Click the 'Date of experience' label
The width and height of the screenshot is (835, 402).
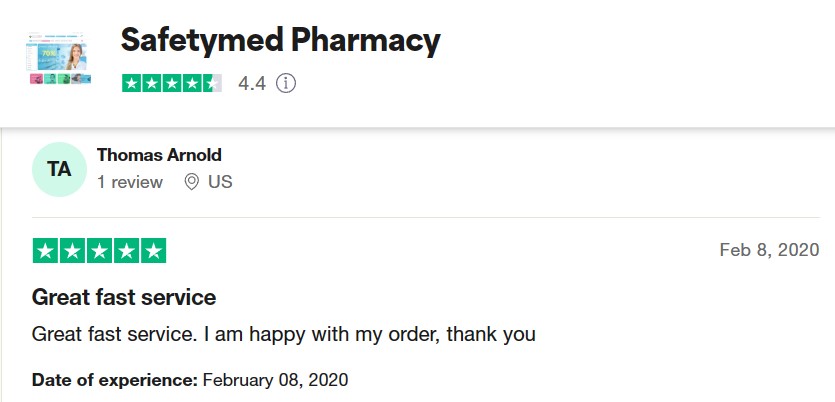[115, 380]
